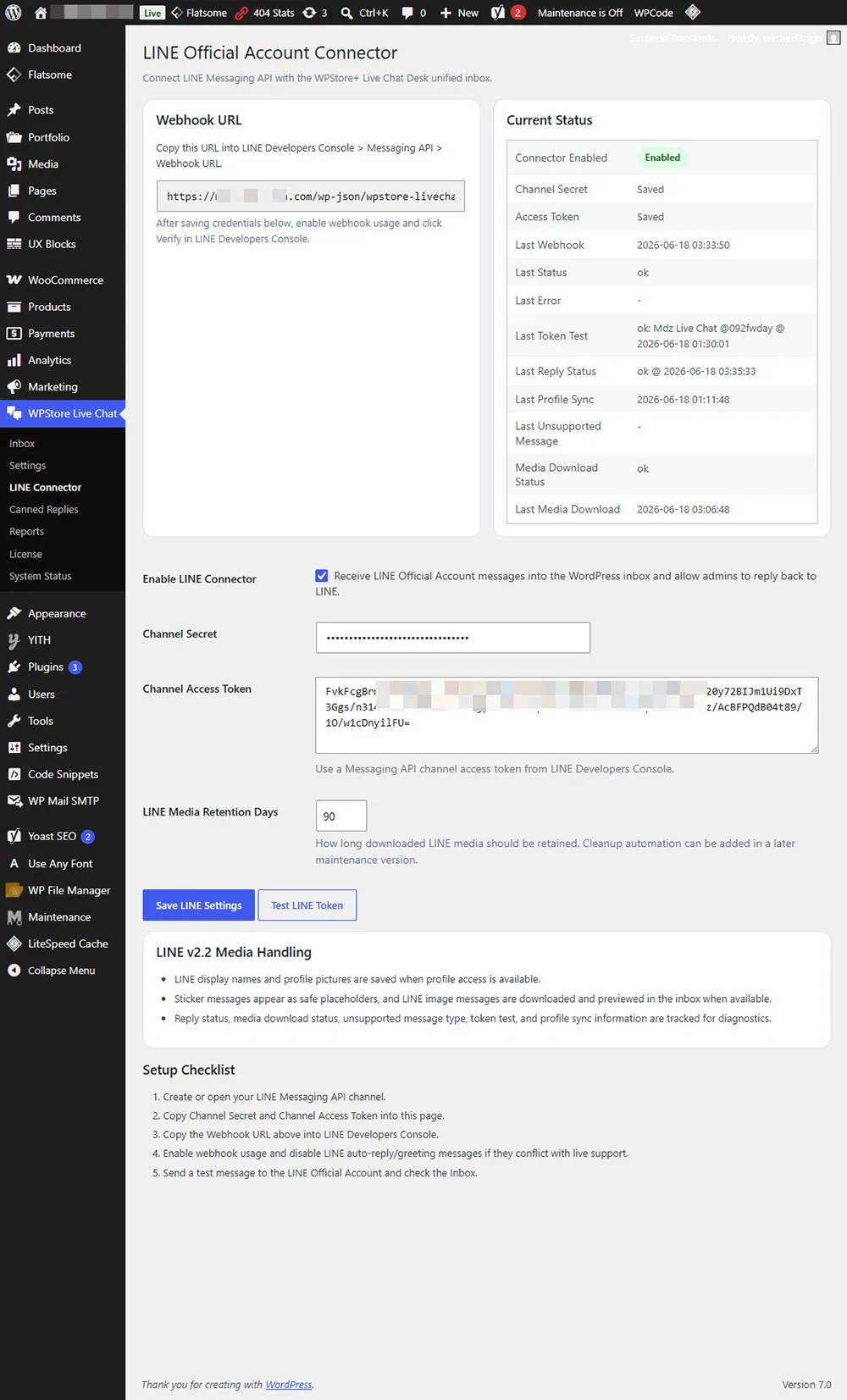Expand the Live status menu in admin bar

coord(152,13)
